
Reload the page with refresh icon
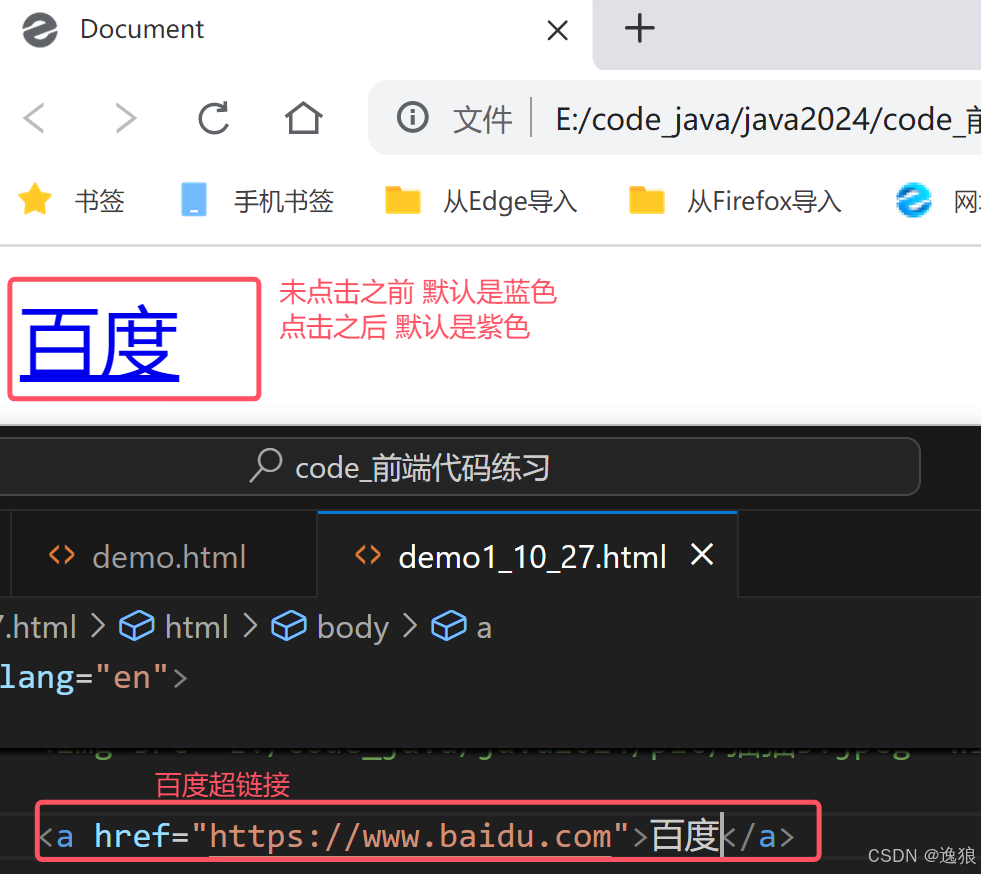pyautogui.click(x=214, y=118)
